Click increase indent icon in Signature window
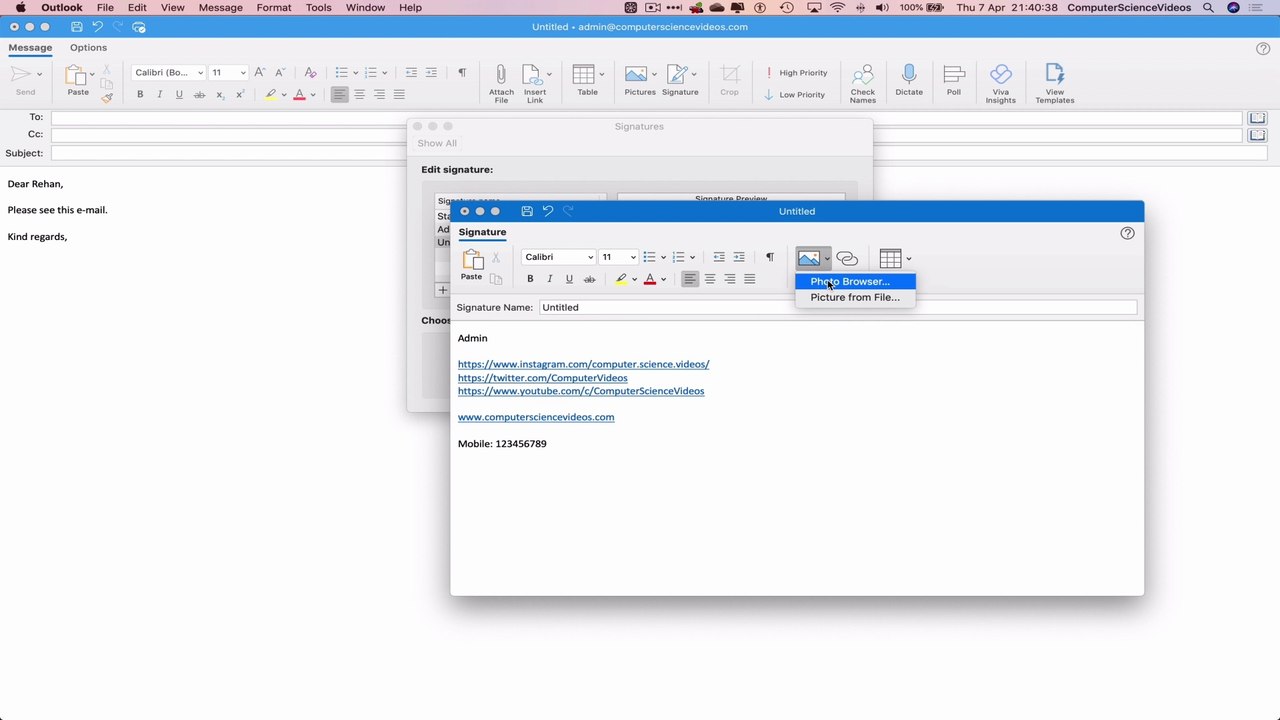This screenshot has height=720, width=1280. point(739,257)
